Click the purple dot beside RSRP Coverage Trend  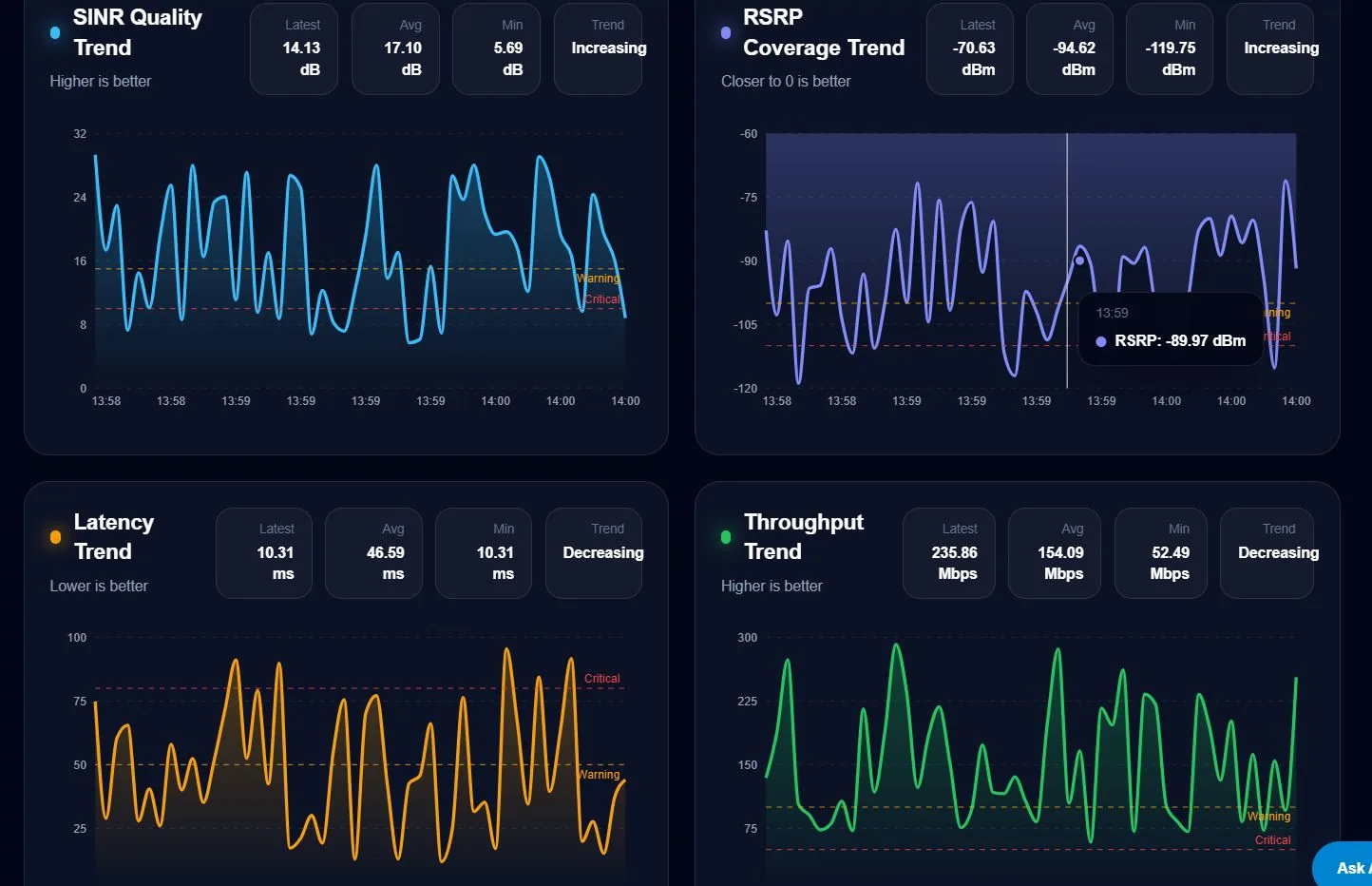click(x=726, y=32)
